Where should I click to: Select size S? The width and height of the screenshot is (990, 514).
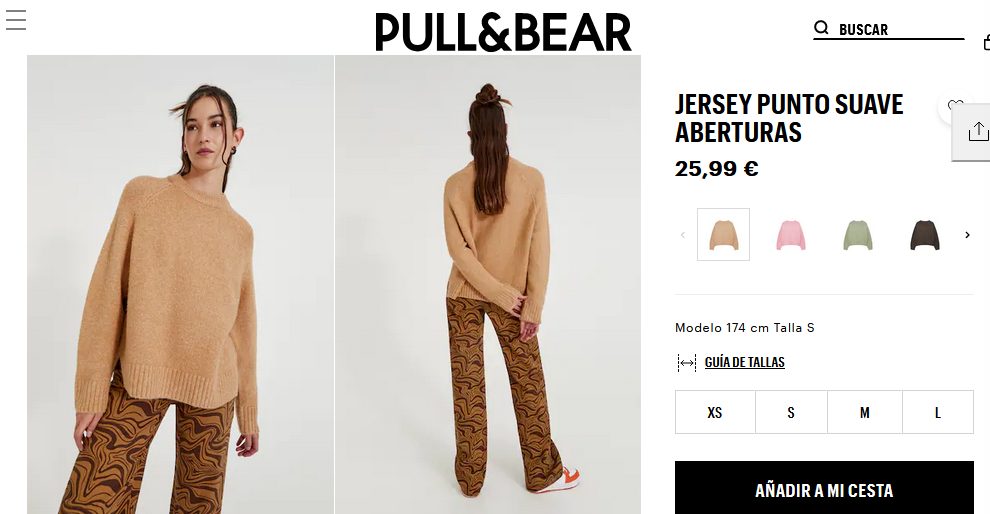click(x=791, y=412)
